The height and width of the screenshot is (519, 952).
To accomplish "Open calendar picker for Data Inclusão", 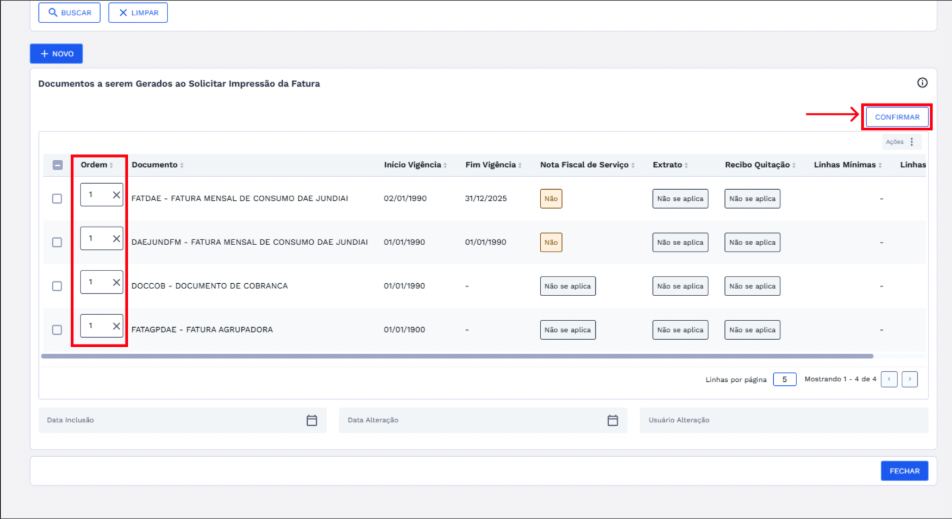I will [x=312, y=420].
